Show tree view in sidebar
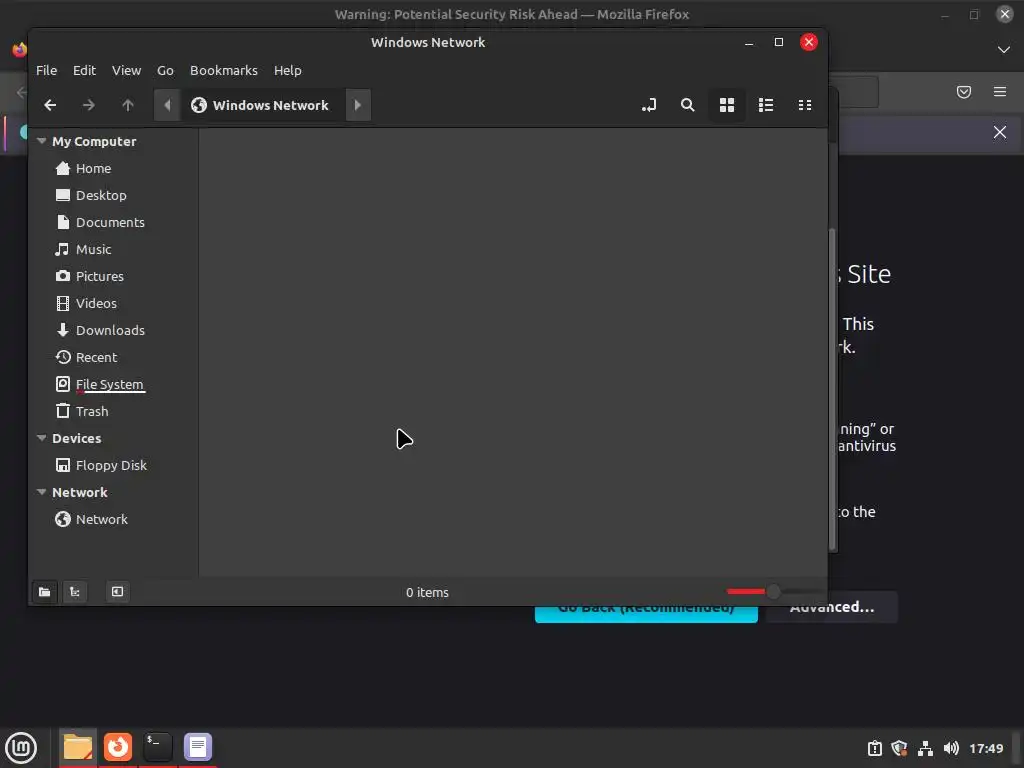Viewport: 1024px width, 768px height. (75, 592)
